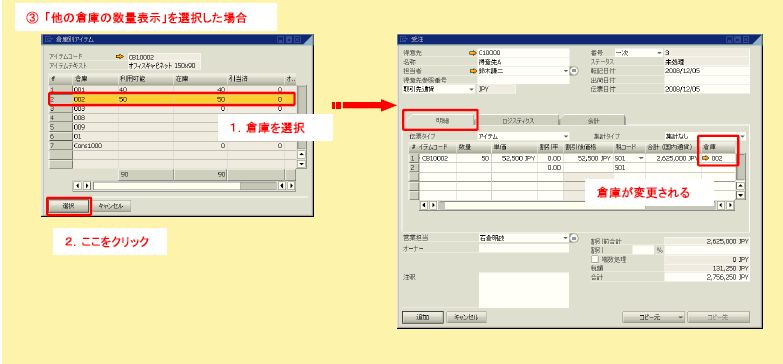Click the leftmost arrow of order lines horizontal scrollbar
The height and width of the screenshot is (364, 783).
tap(424, 205)
